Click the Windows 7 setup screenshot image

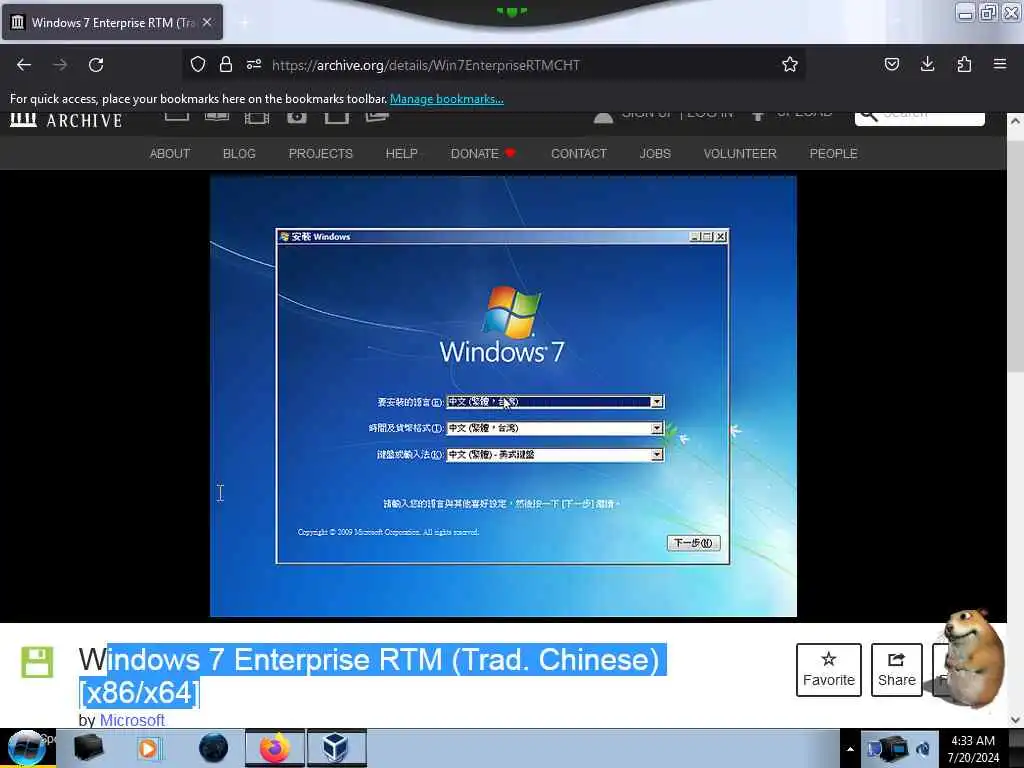click(503, 396)
